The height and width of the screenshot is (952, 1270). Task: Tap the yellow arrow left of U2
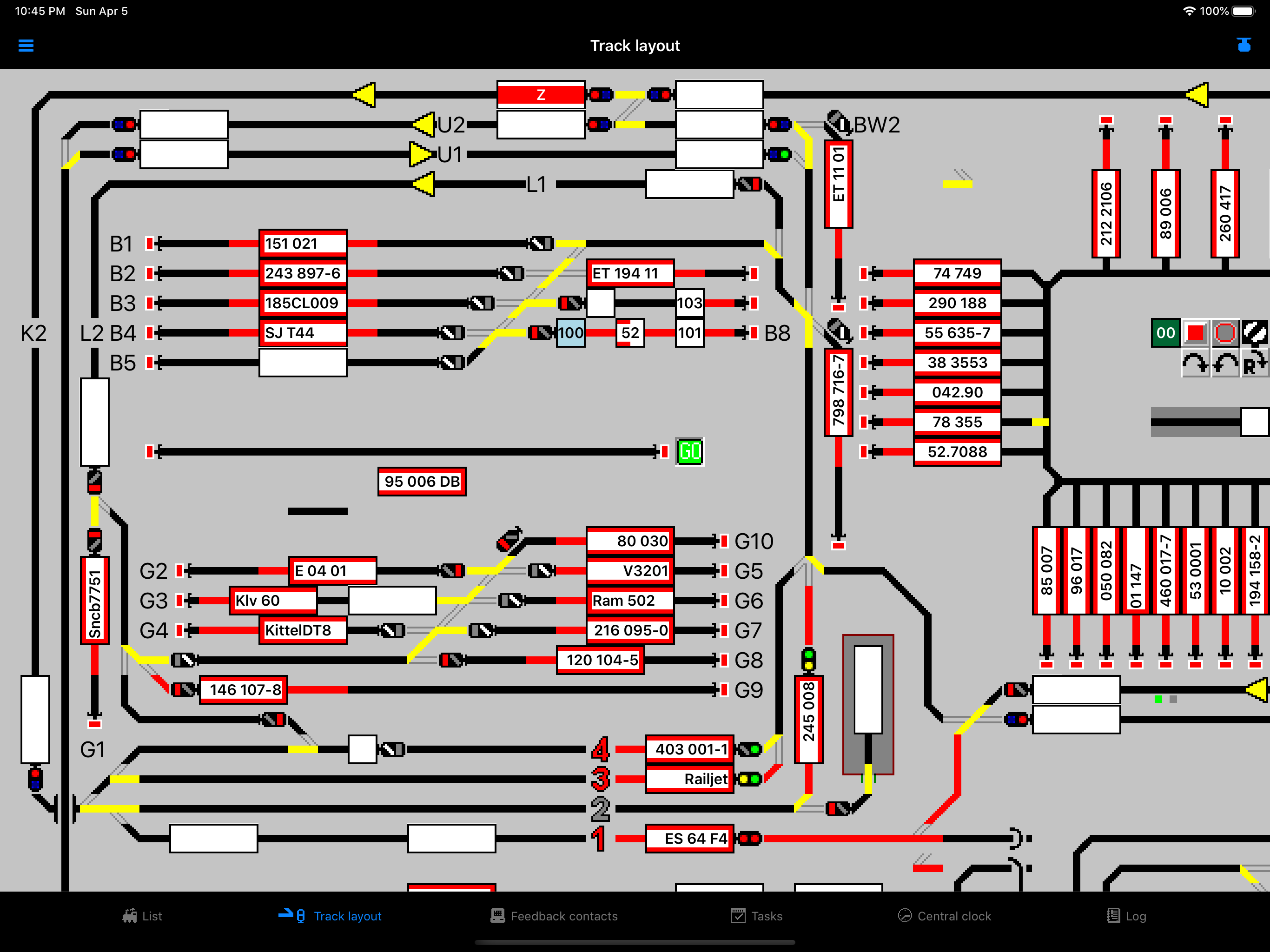coord(423,125)
